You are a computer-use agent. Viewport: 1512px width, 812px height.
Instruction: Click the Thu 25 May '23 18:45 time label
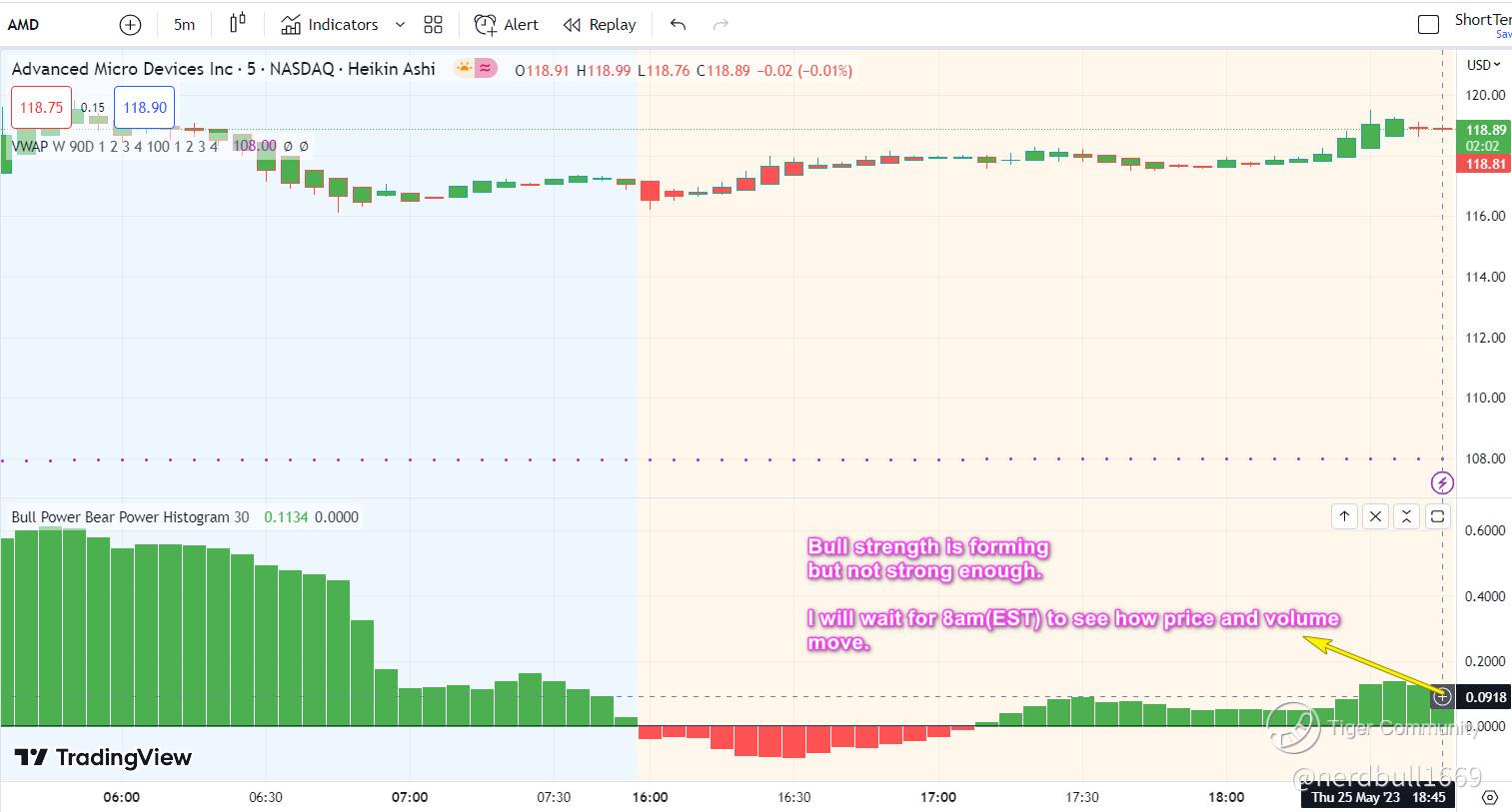pyautogui.click(x=1378, y=797)
